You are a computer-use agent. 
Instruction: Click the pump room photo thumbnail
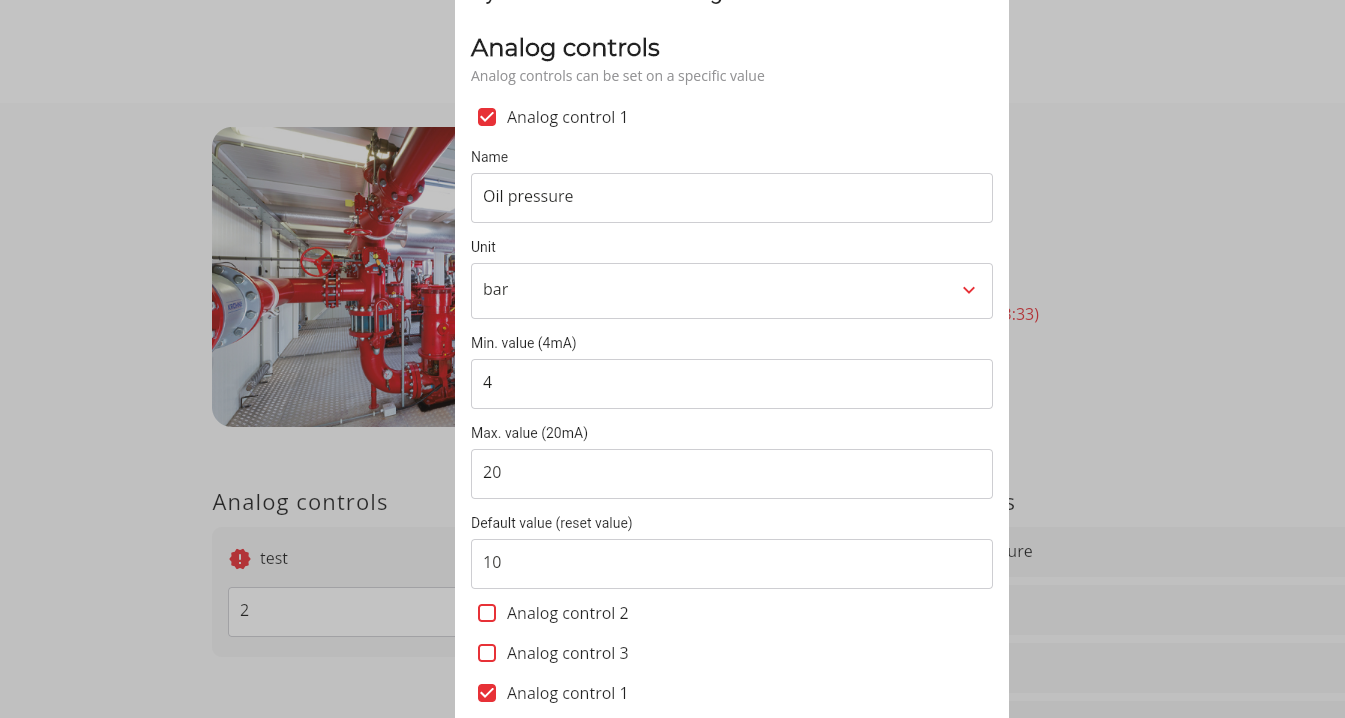point(333,277)
